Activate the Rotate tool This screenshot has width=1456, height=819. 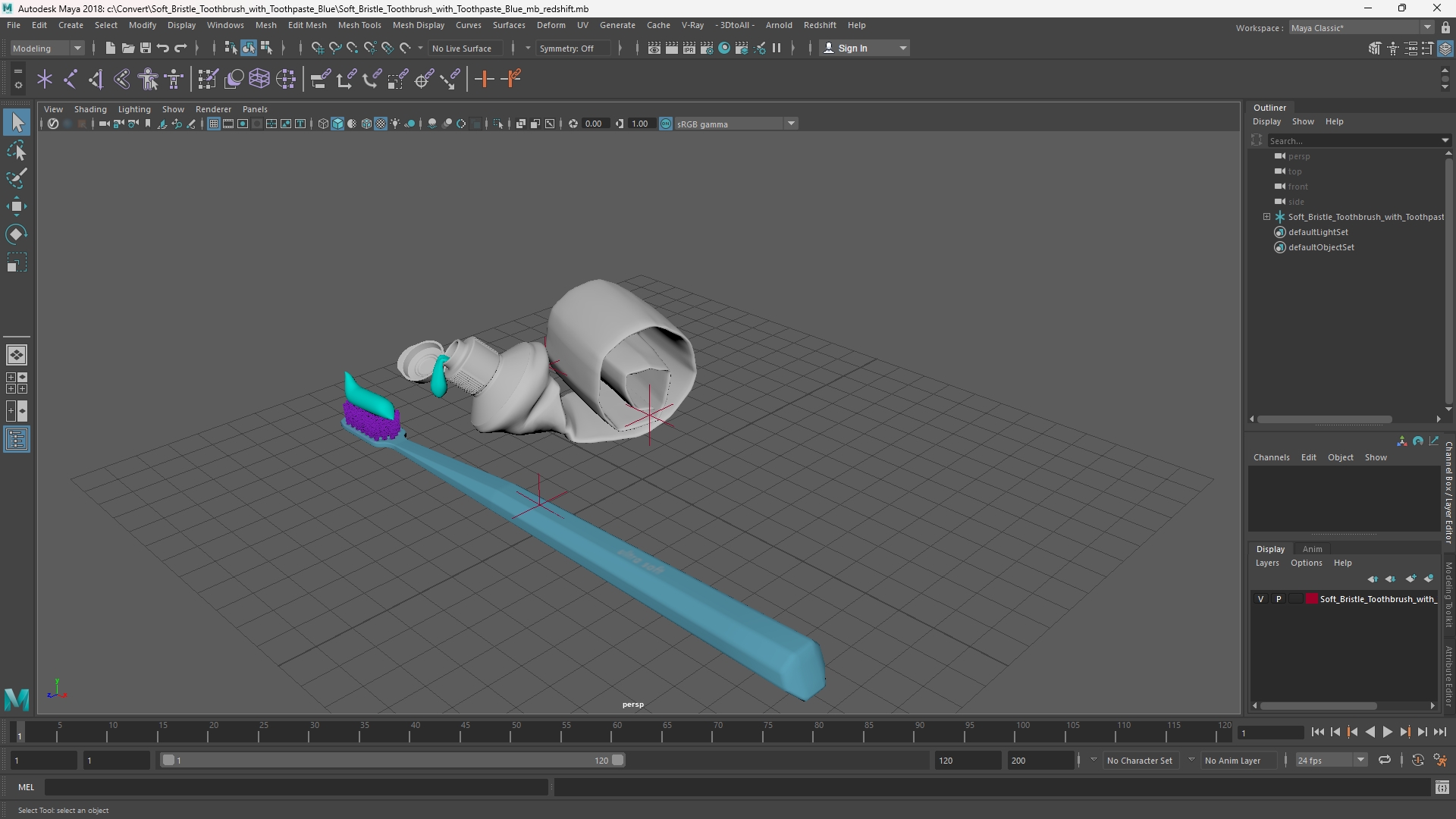[17, 234]
